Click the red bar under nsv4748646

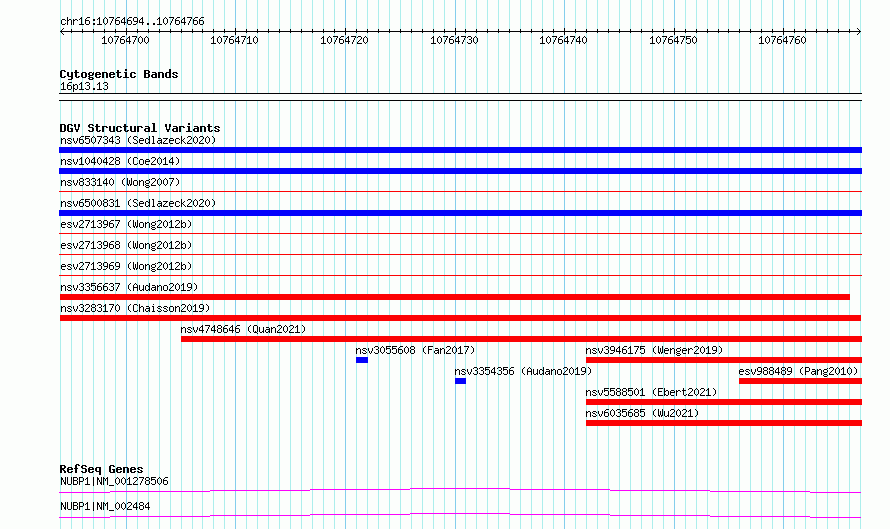tap(522, 339)
